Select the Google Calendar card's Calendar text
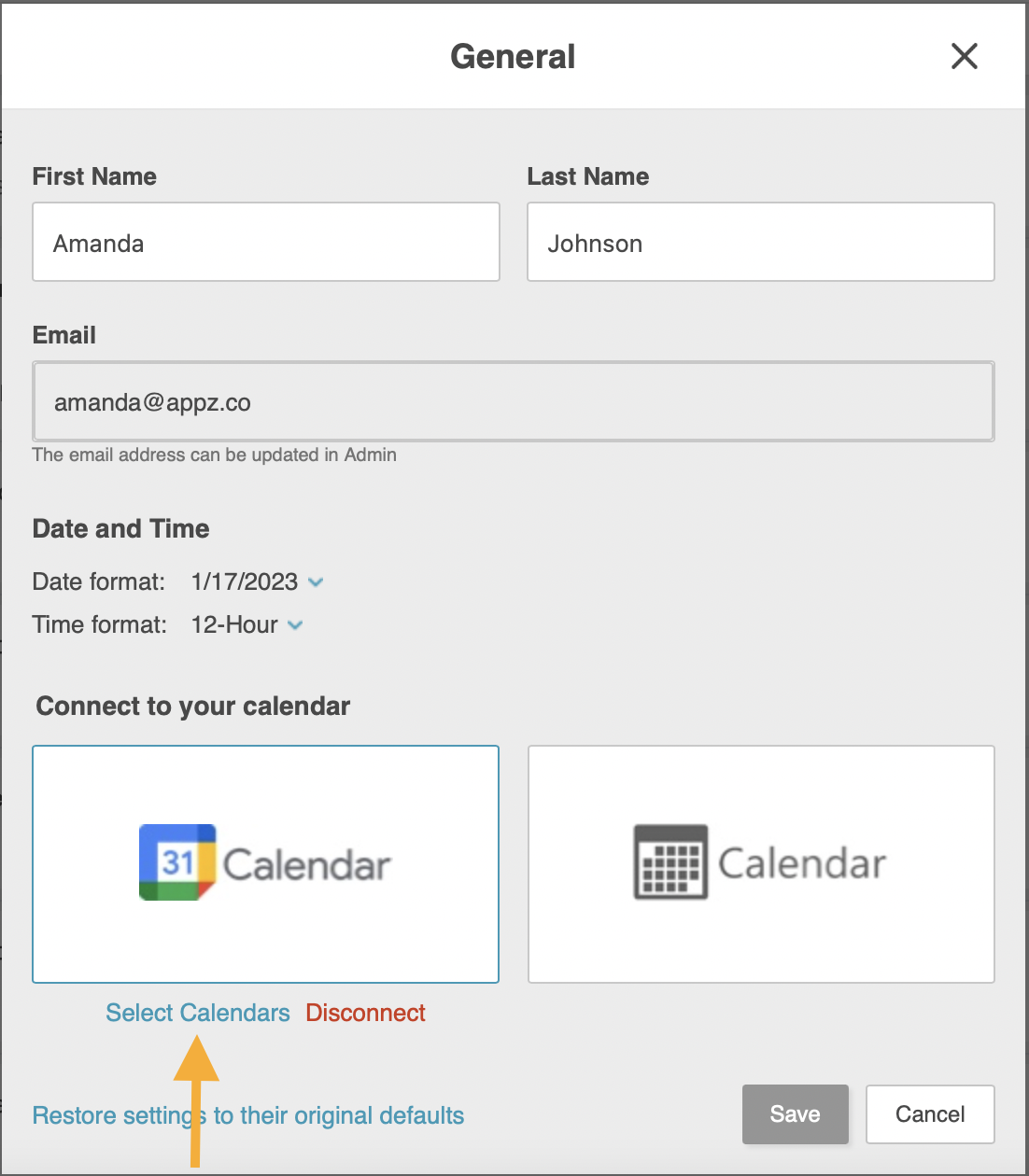This screenshot has height=1176, width=1029. click(x=306, y=865)
